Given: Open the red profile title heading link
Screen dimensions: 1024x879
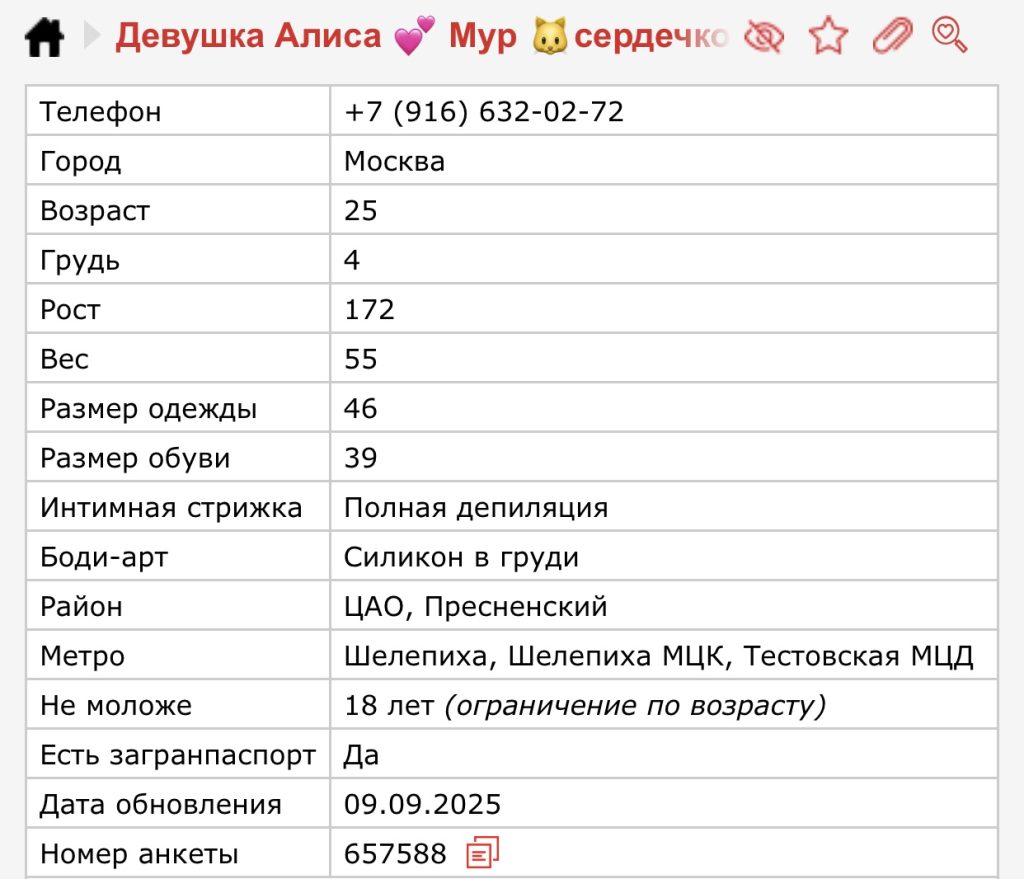Looking at the screenshot, I should point(420,37).
